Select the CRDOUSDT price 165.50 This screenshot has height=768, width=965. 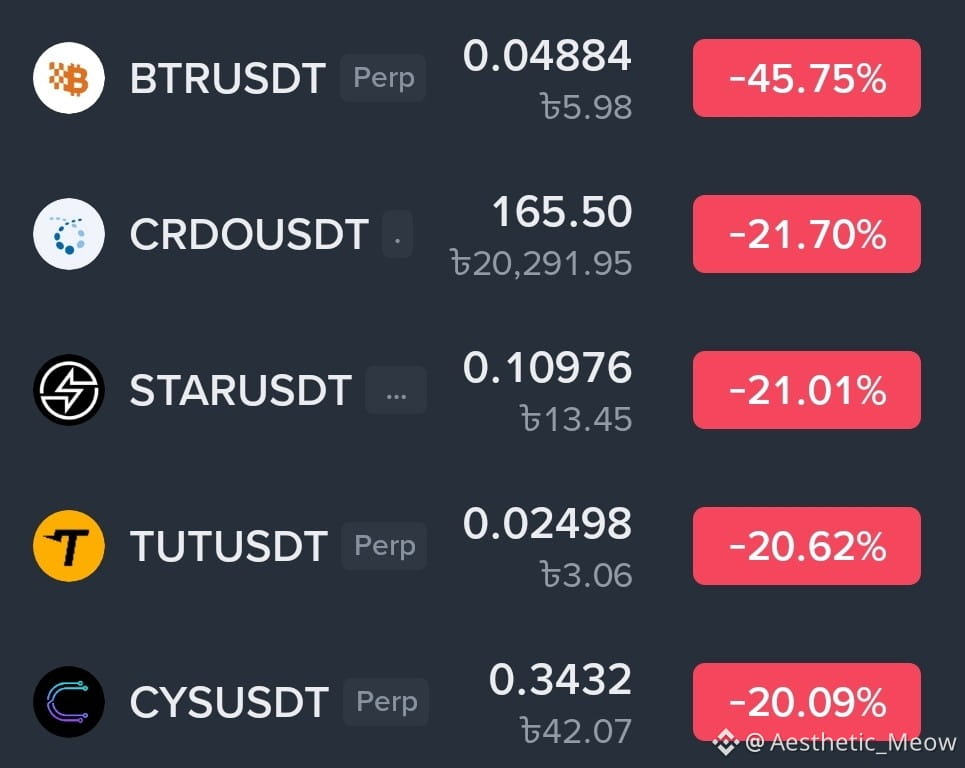pyautogui.click(x=562, y=212)
